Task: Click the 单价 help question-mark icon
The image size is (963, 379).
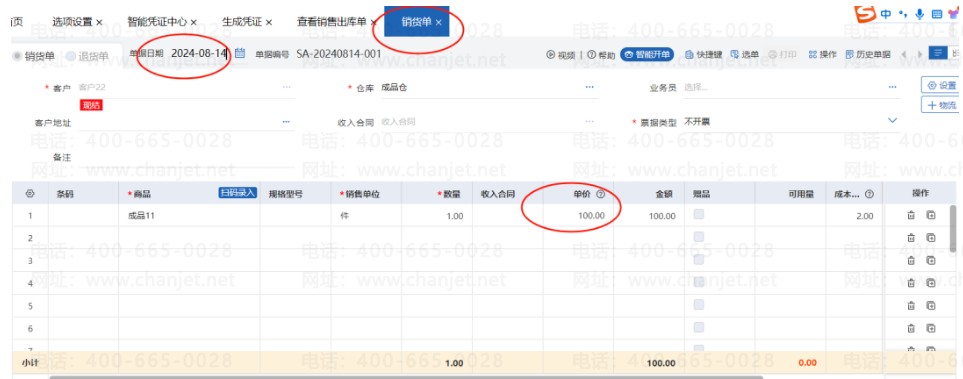Action: [x=601, y=193]
